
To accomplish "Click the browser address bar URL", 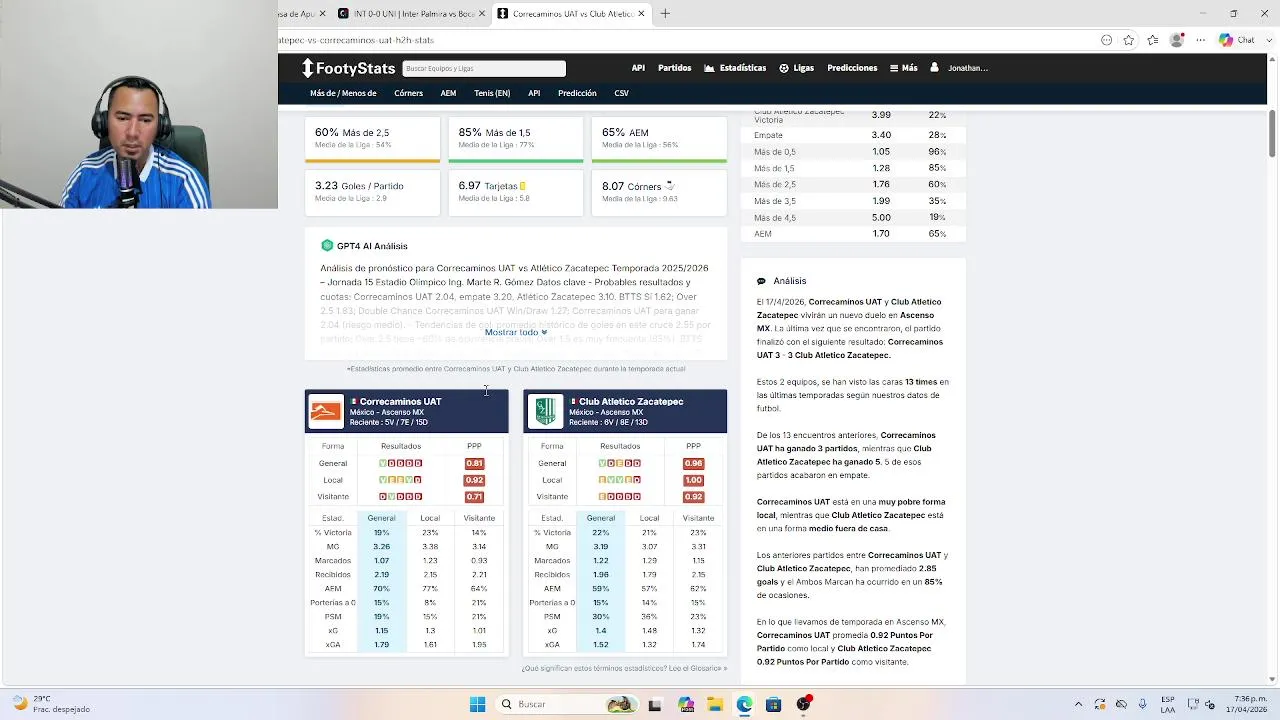I will pyautogui.click(x=356, y=40).
